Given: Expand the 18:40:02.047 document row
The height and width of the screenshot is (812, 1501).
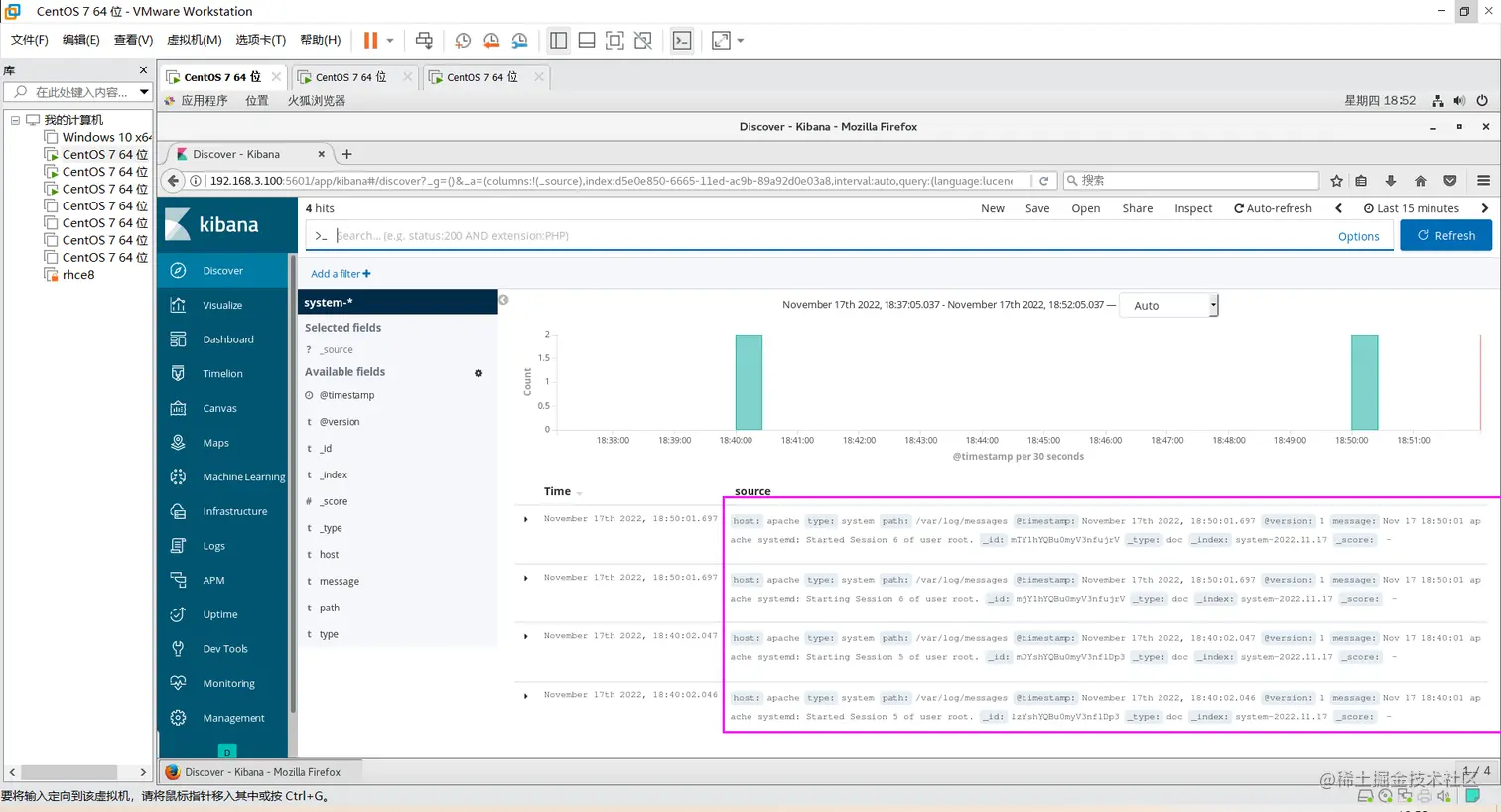Looking at the screenshot, I should tap(526, 636).
